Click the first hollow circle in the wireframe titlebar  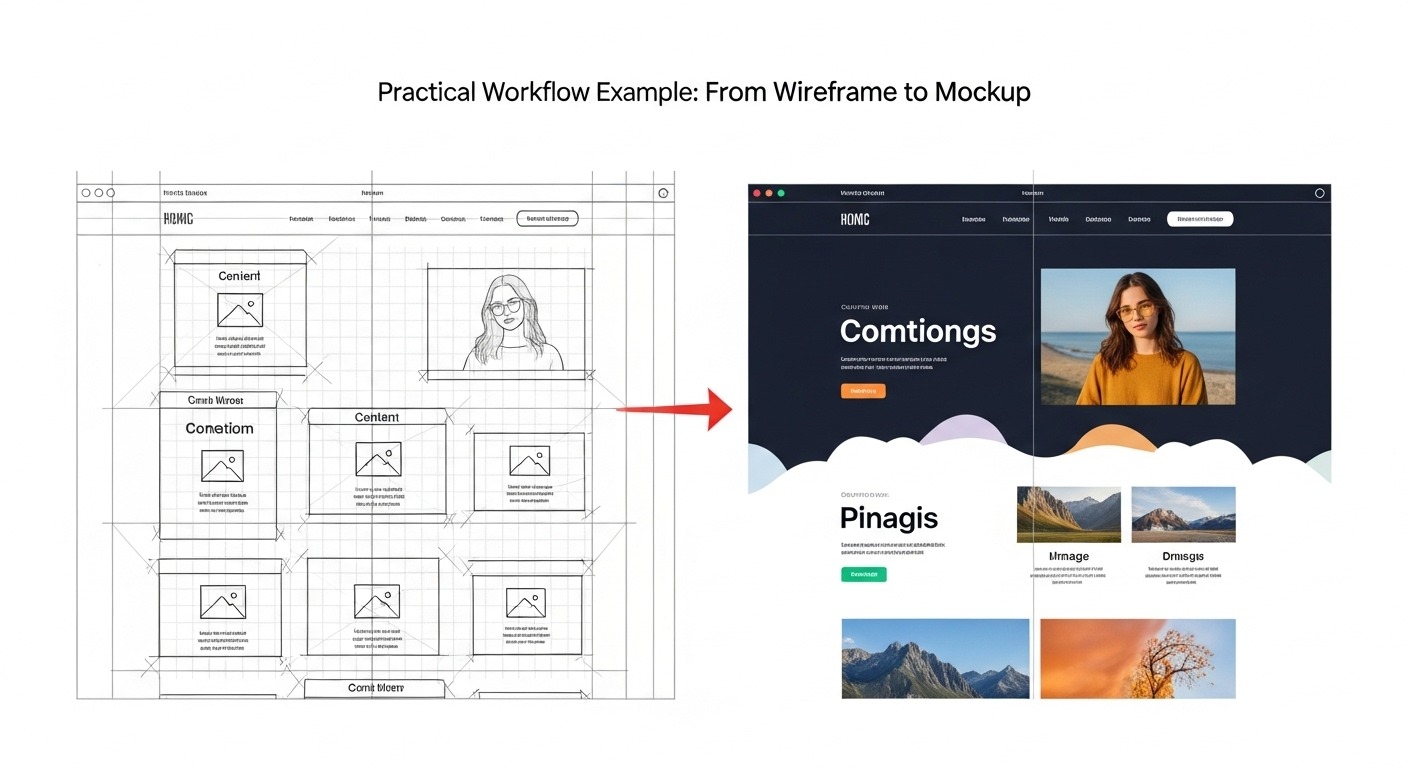point(85,192)
